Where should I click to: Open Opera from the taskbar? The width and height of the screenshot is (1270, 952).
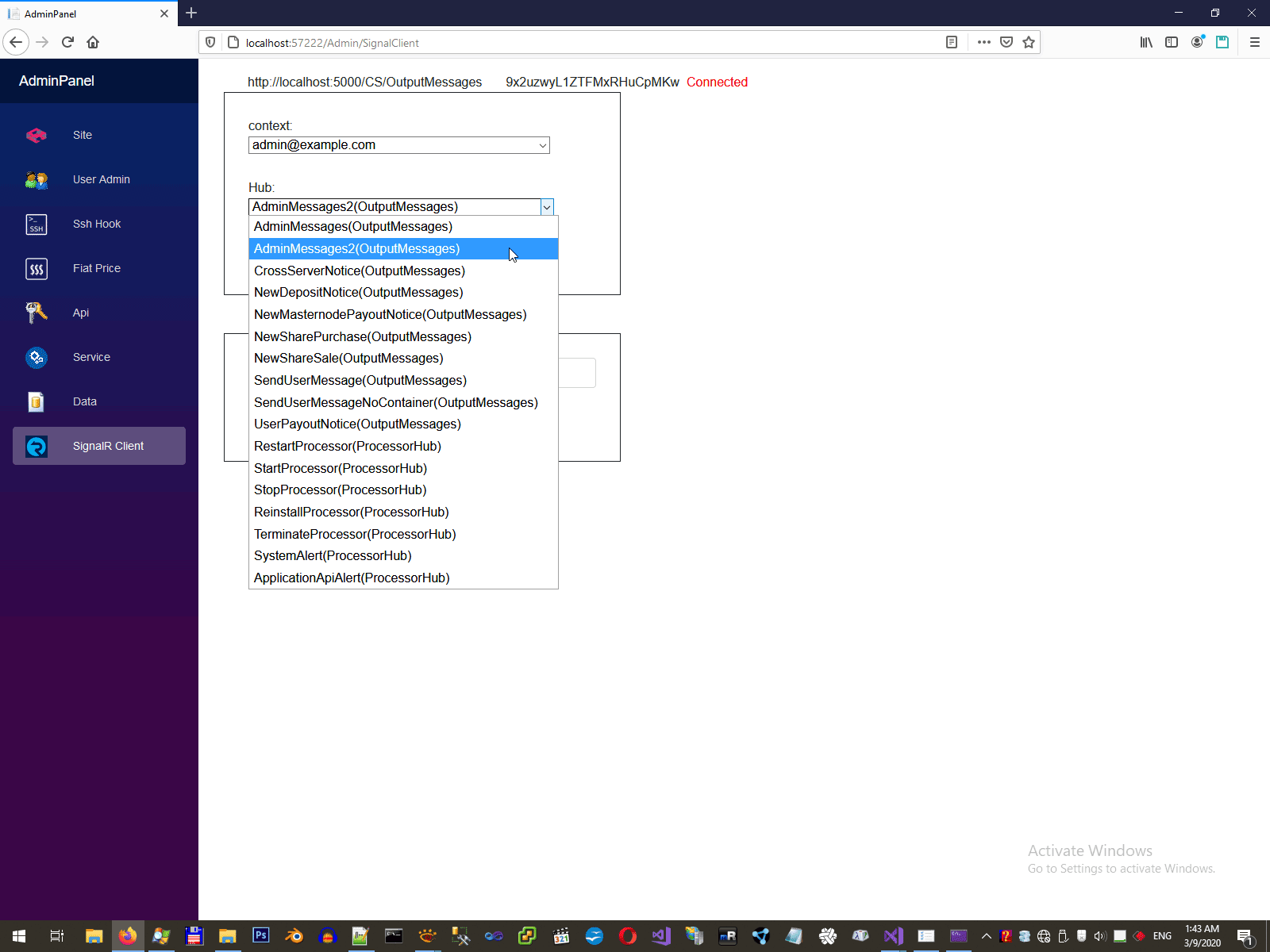click(627, 936)
